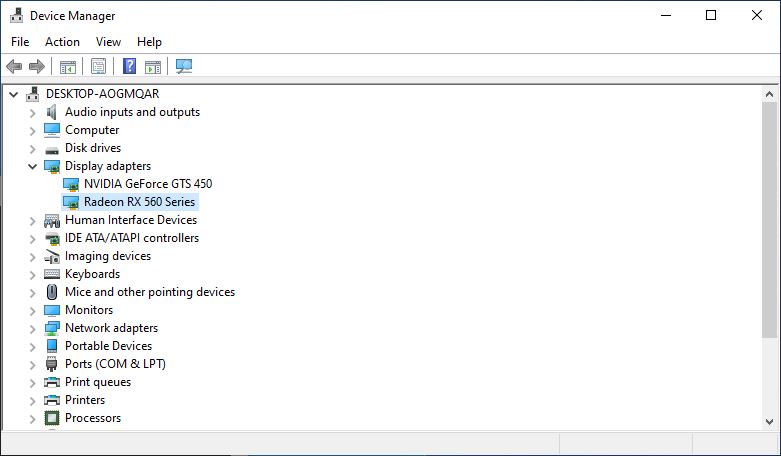
Task: Expand the Processors category
Action: click(x=33, y=418)
